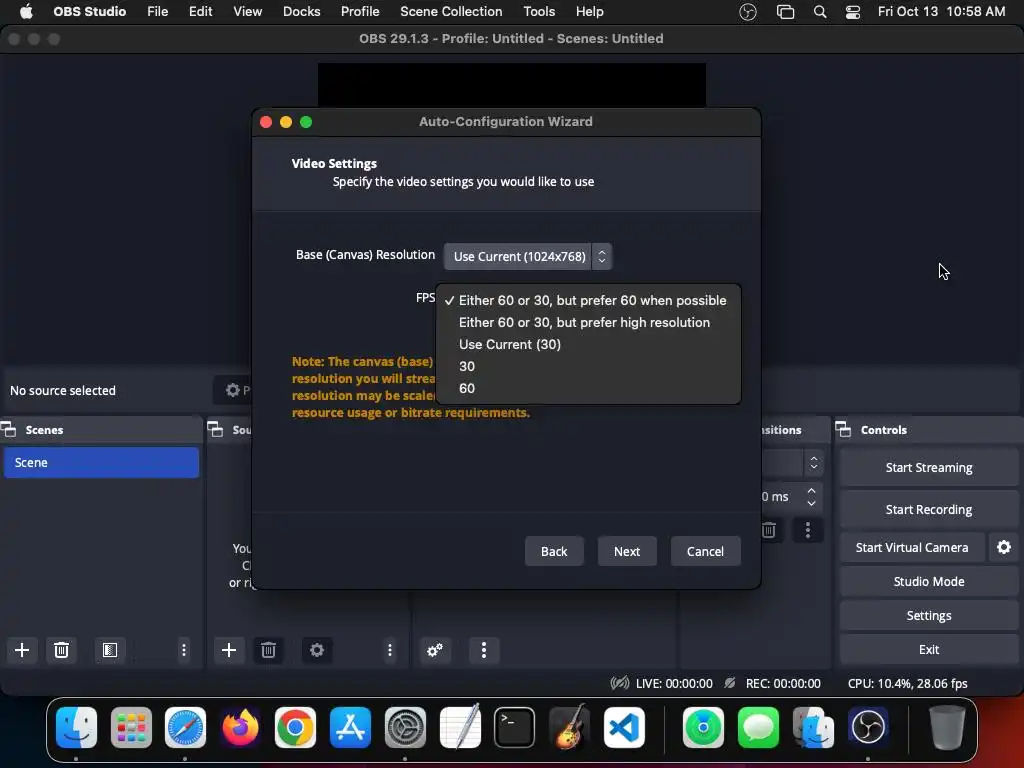Choose 'prefer high resolution' FPS option

588,323
